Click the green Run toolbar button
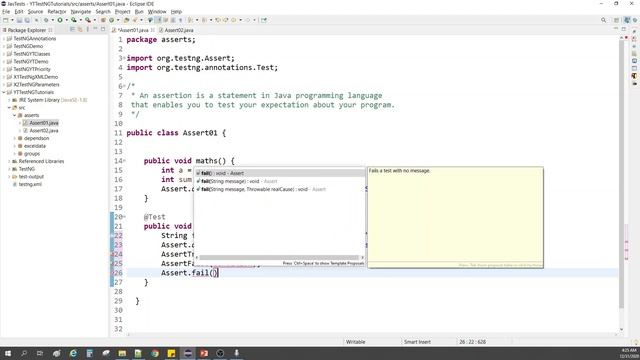The height and width of the screenshot is (360, 640). 60,20
